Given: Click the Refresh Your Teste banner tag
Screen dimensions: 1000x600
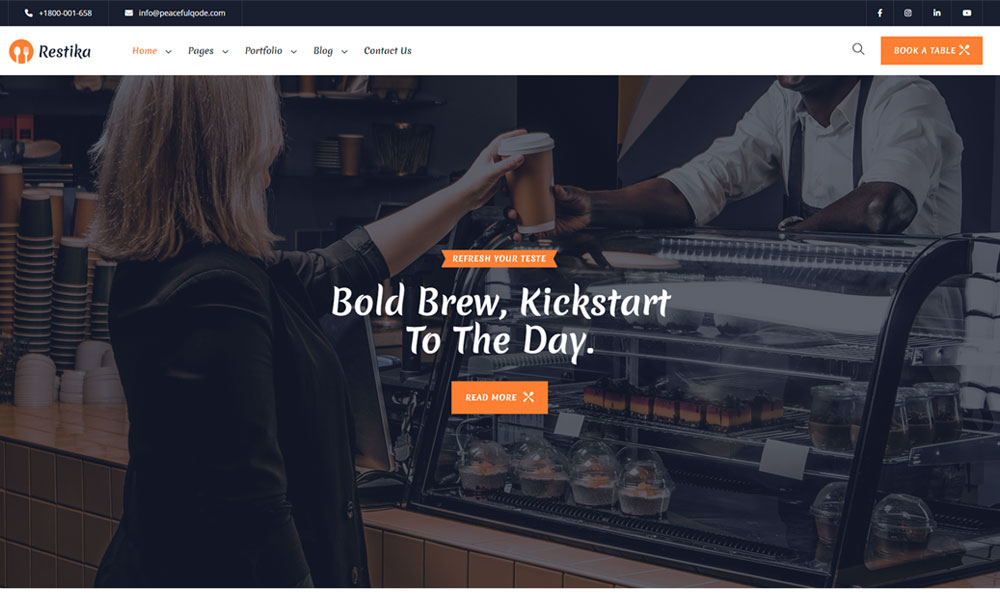Looking at the screenshot, I should tap(499, 258).
